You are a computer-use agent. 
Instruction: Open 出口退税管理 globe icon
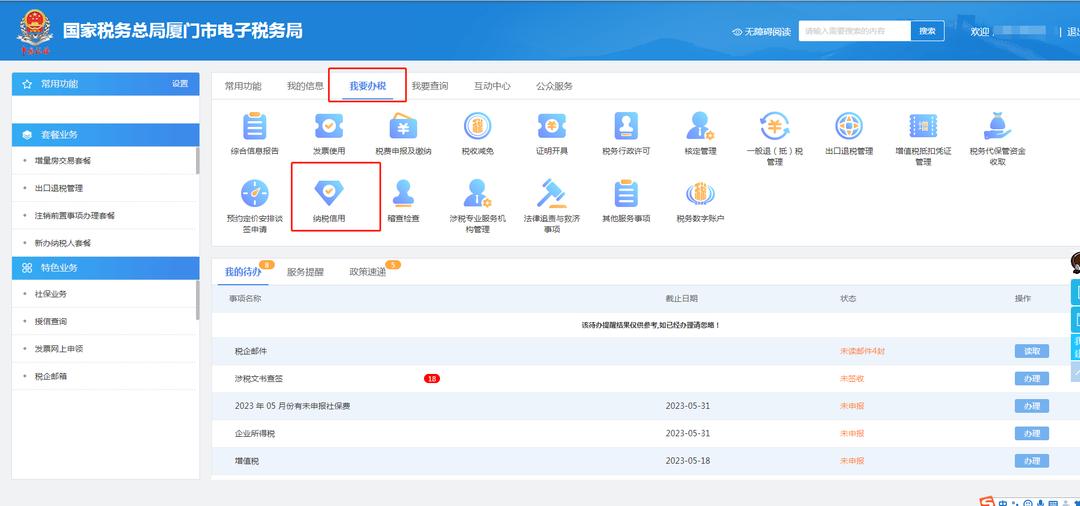[849, 127]
